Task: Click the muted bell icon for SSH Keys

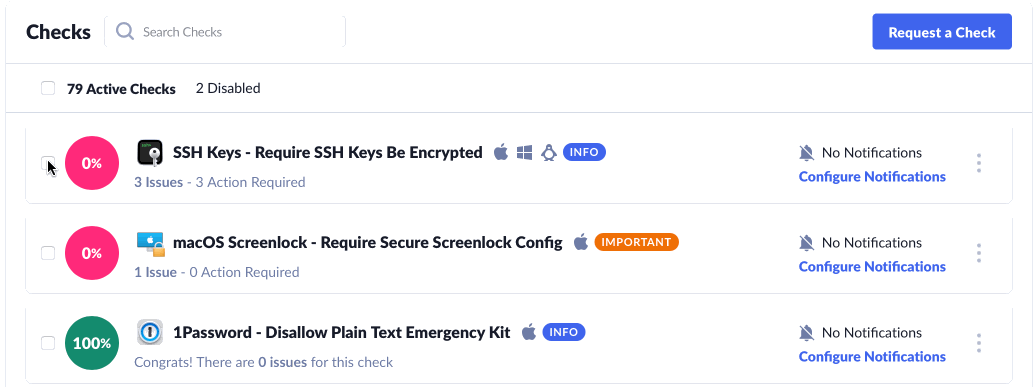Action: [x=806, y=153]
